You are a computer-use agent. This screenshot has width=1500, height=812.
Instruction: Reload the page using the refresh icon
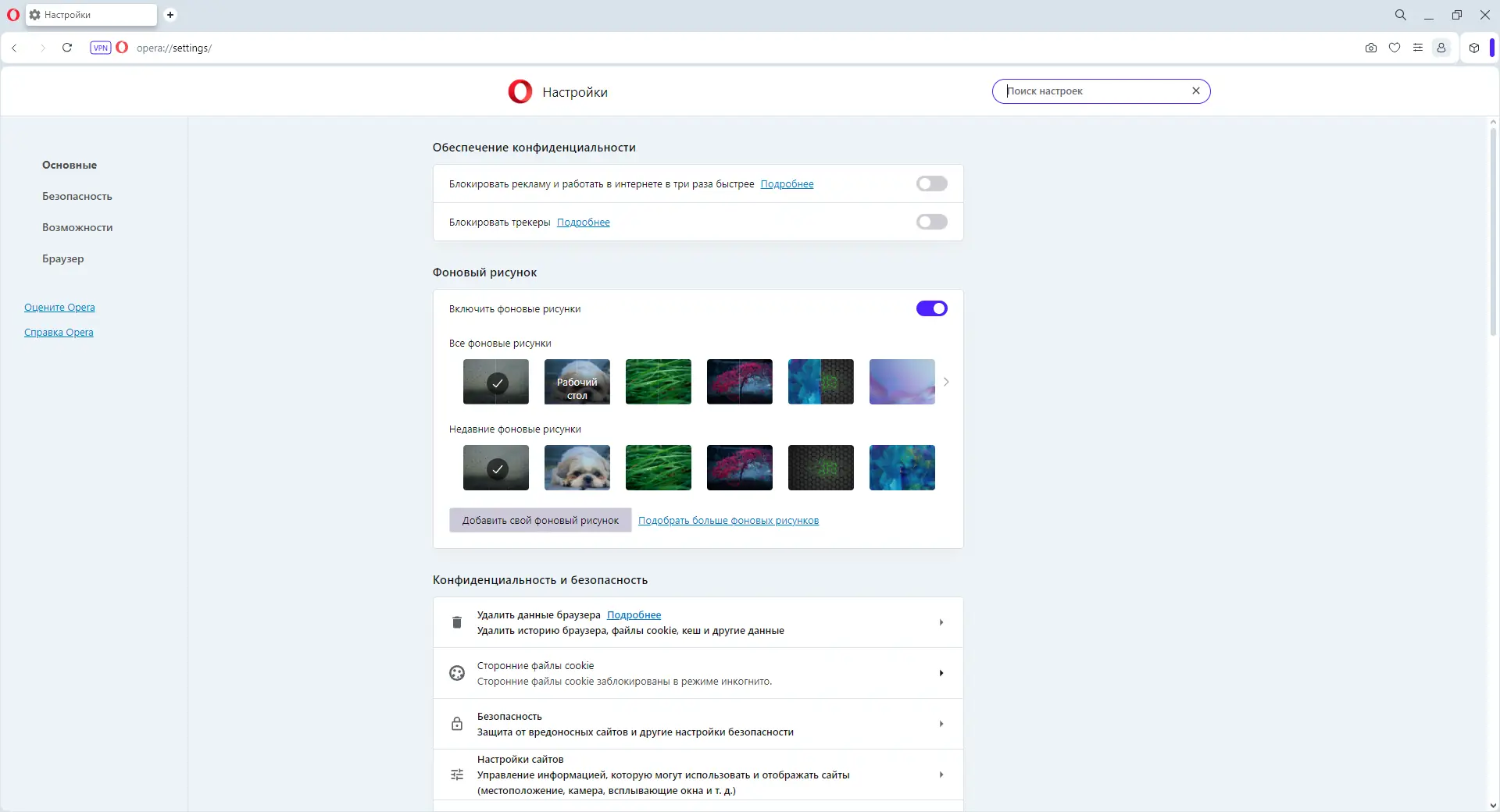tap(67, 48)
